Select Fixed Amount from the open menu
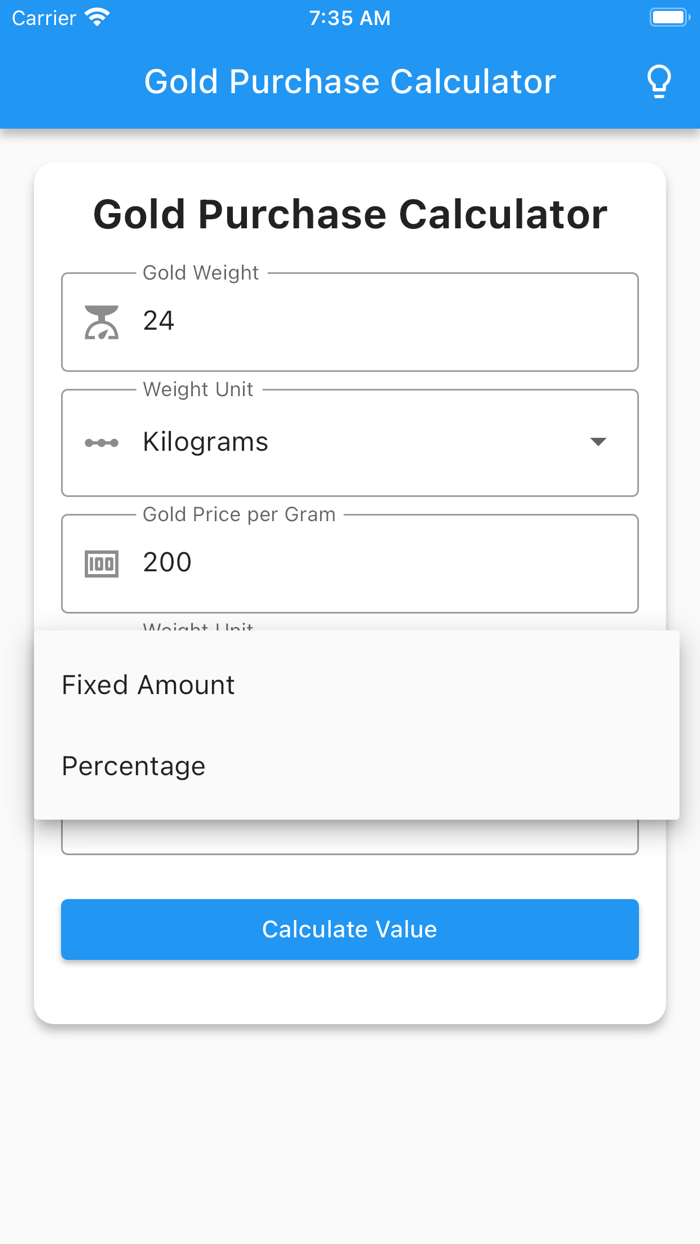This screenshot has height=1244, width=700. click(x=147, y=684)
